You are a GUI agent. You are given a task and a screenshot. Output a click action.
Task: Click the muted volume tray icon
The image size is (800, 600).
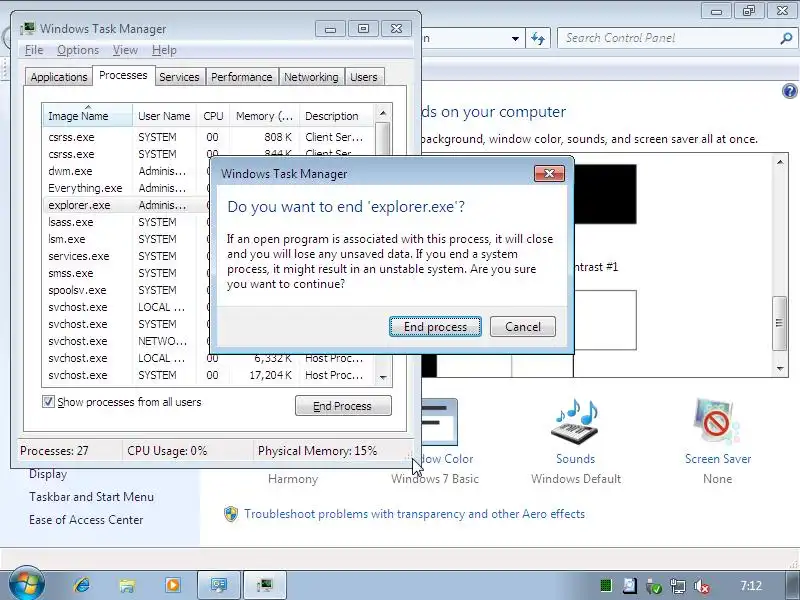pos(702,586)
